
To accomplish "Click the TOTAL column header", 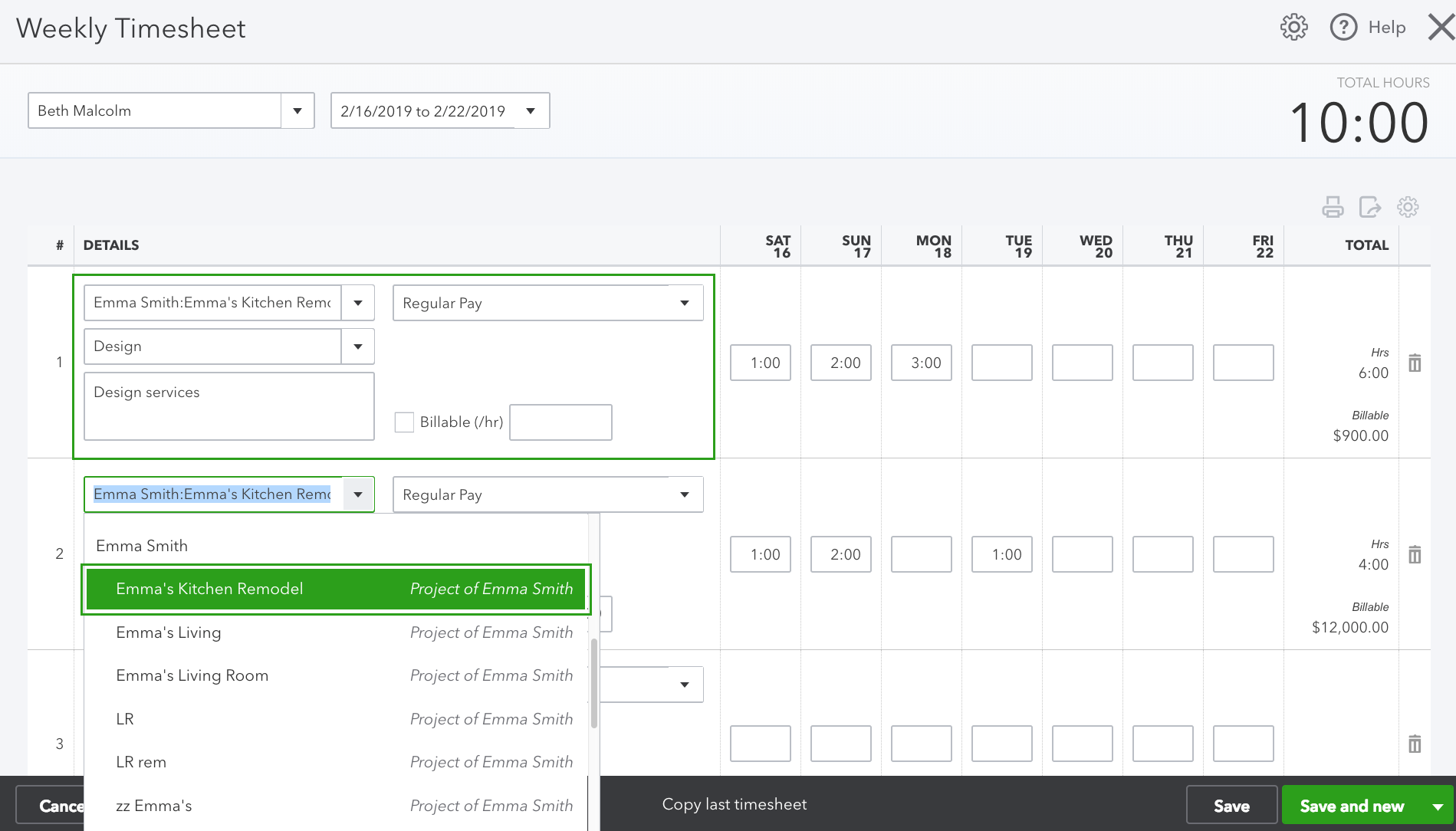I will tap(1367, 245).
